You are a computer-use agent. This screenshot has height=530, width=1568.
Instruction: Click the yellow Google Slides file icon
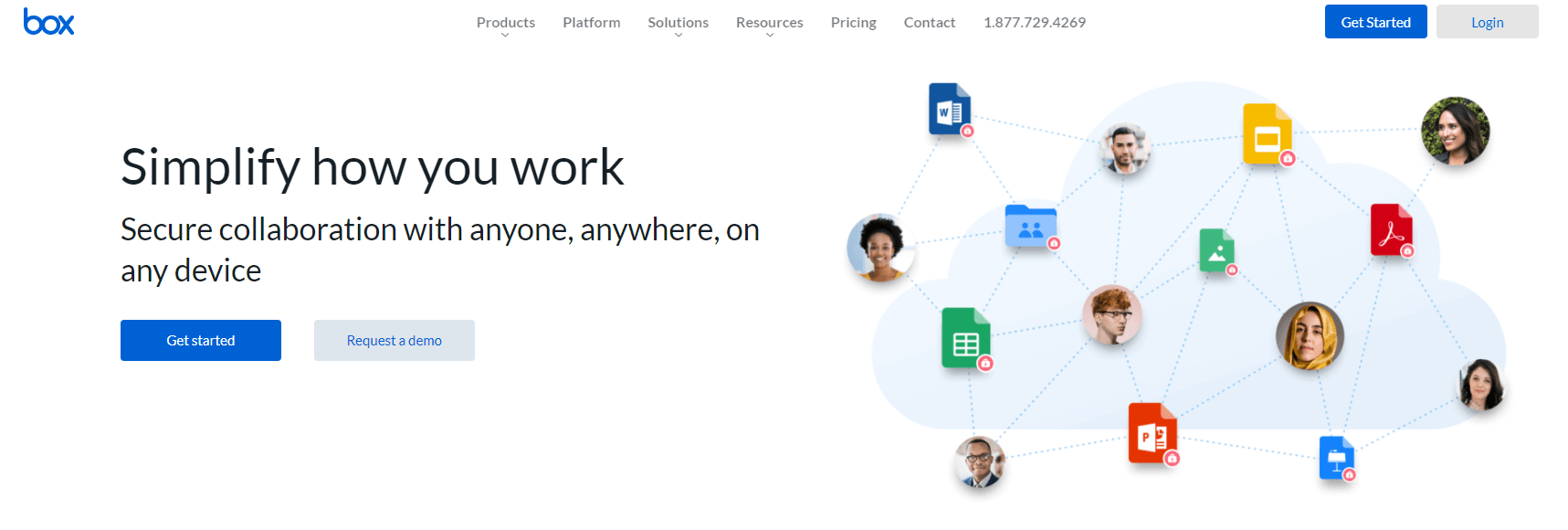1267,134
